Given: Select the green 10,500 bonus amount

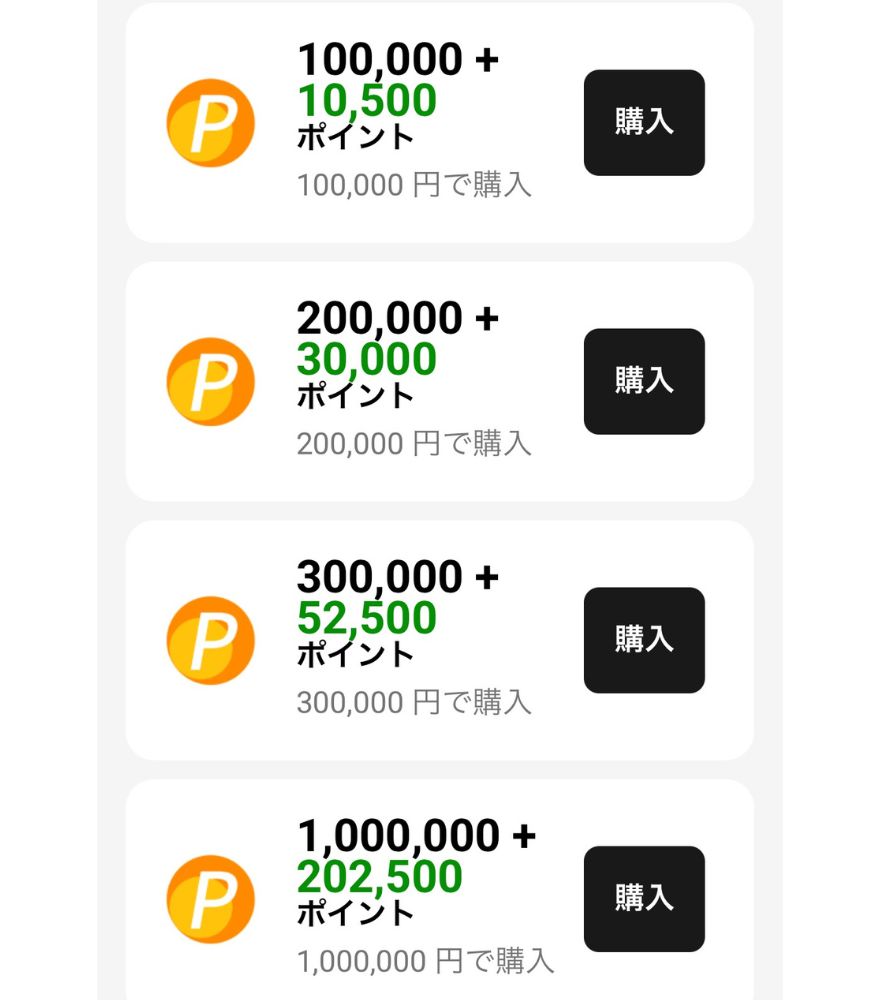Looking at the screenshot, I should click(x=367, y=101).
